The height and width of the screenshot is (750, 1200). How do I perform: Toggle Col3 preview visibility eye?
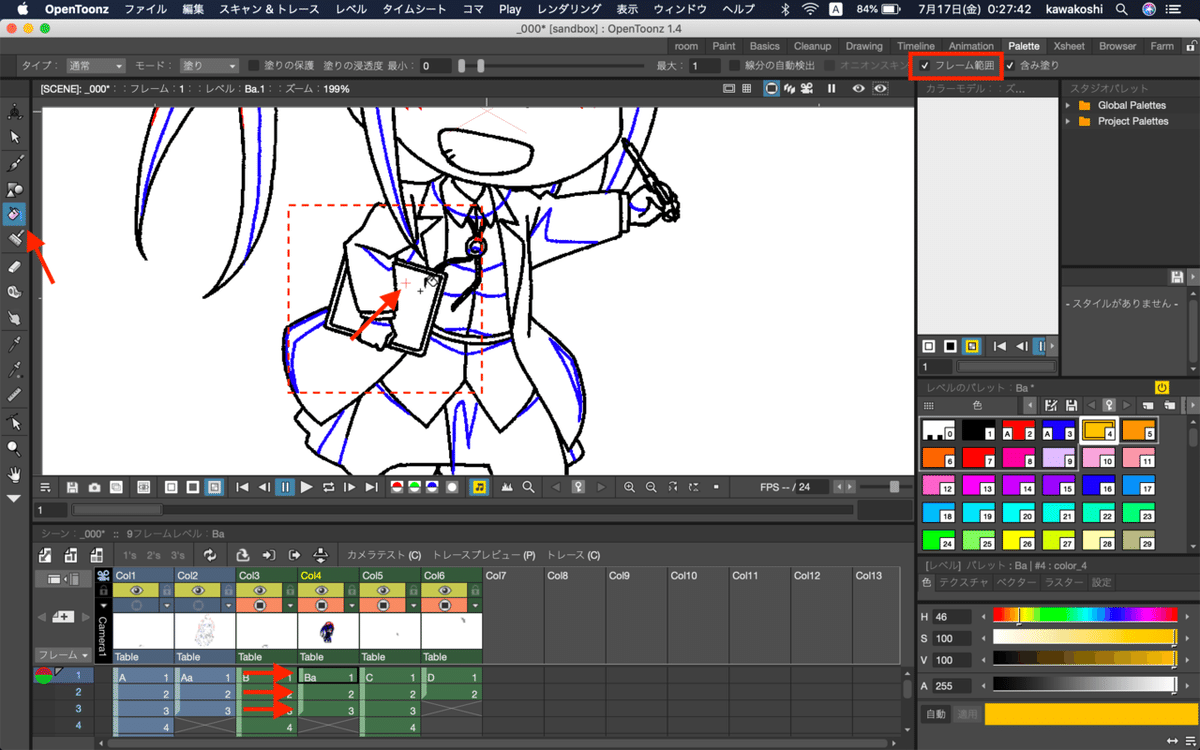click(x=259, y=591)
